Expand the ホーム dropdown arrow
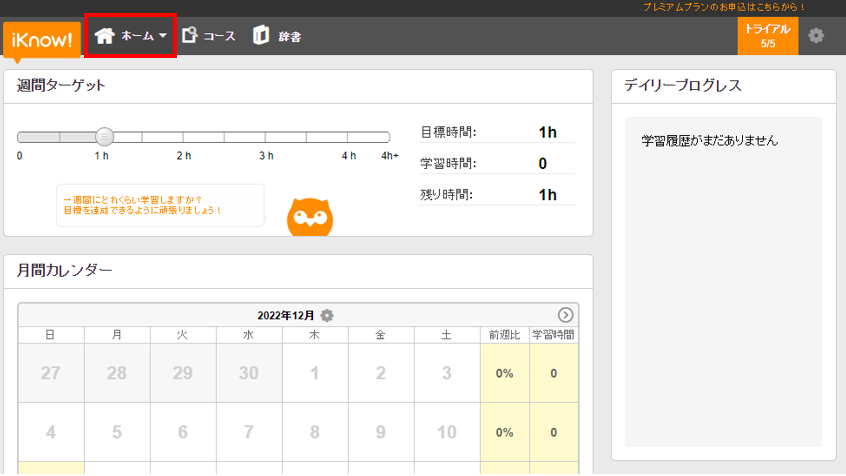Image resolution: width=846 pixels, height=476 pixels. 163,36
